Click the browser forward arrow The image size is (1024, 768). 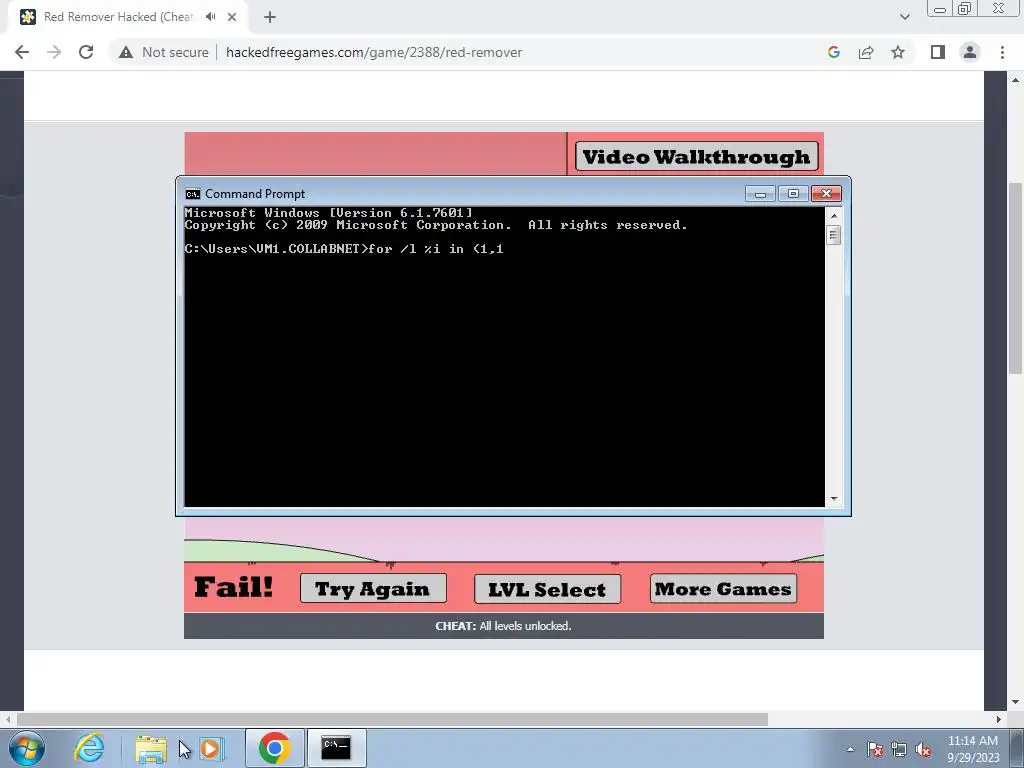(54, 52)
